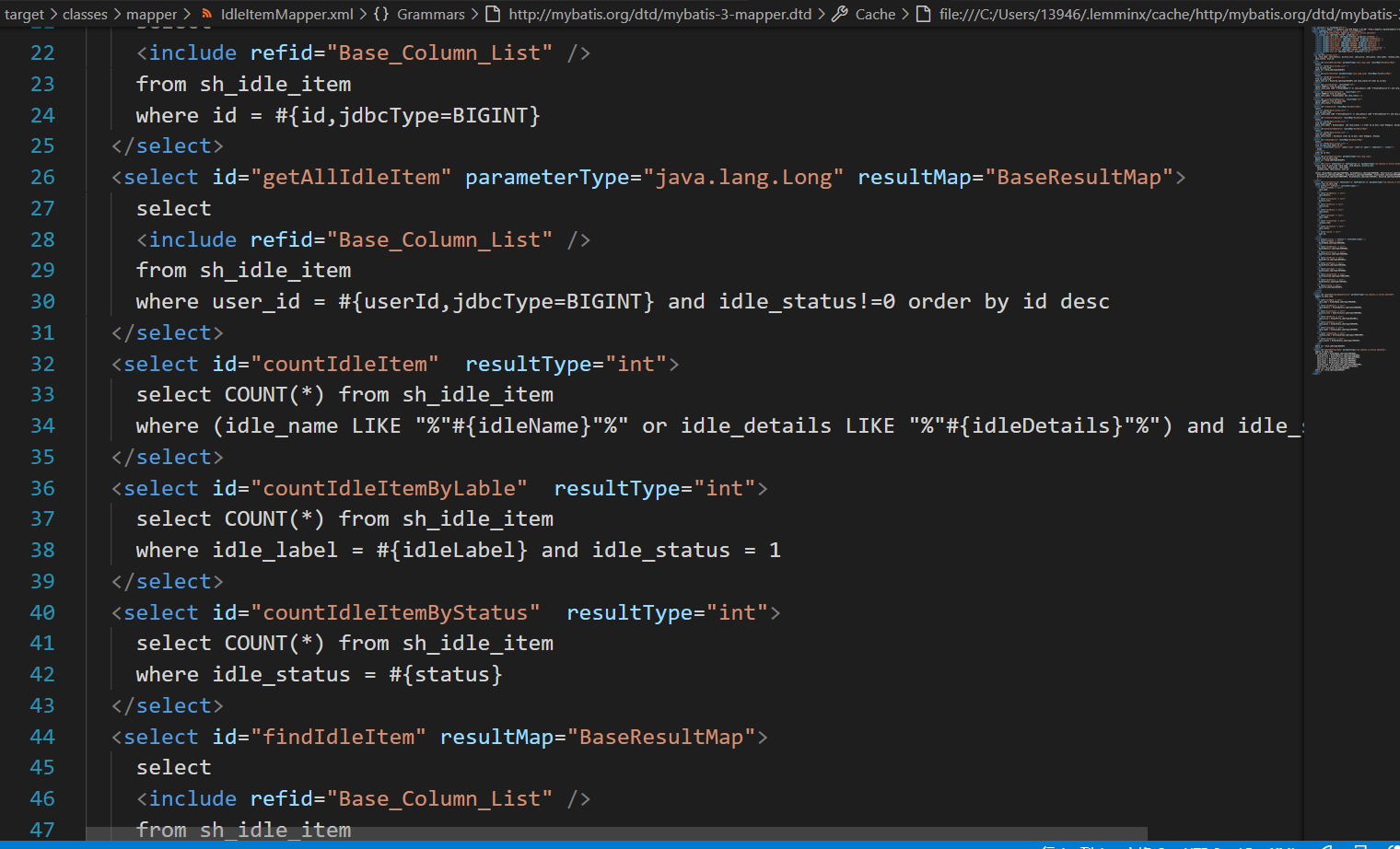Click the minimap code overview
The image size is (1400, 849).
pos(1354,201)
